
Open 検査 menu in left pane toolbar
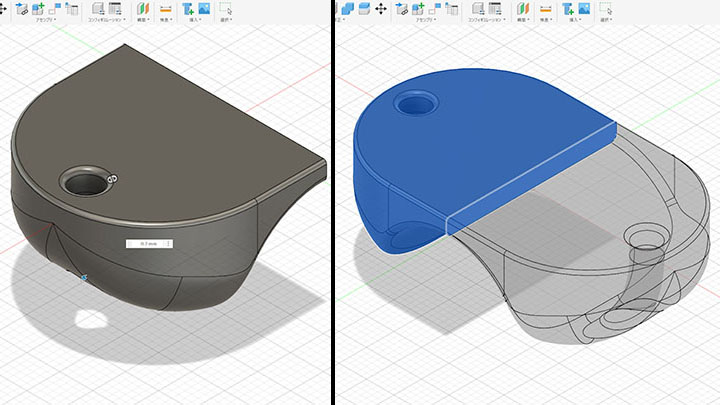coord(167,19)
